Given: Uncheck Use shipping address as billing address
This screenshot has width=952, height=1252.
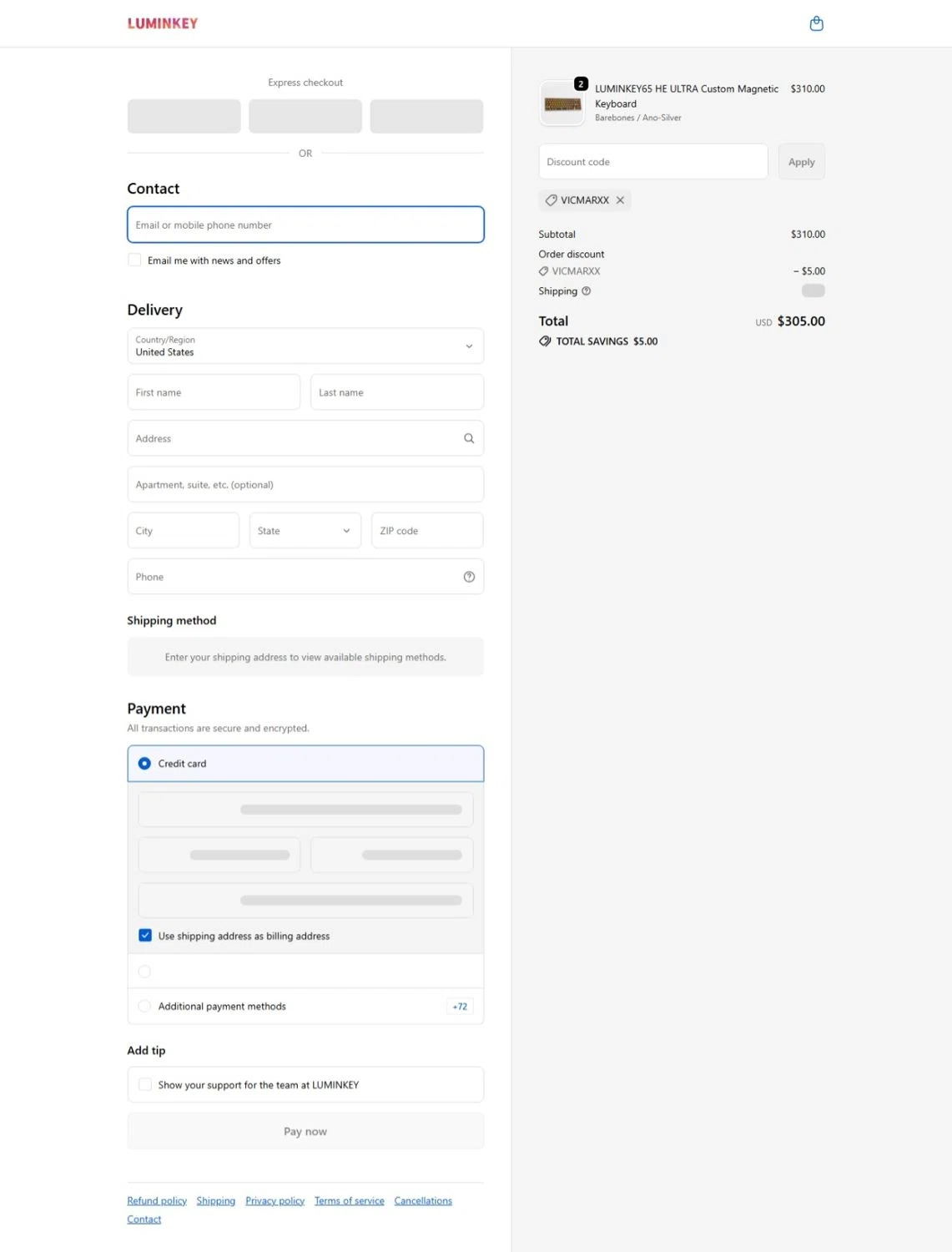Looking at the screenshot, I should (x=145, y=936).
